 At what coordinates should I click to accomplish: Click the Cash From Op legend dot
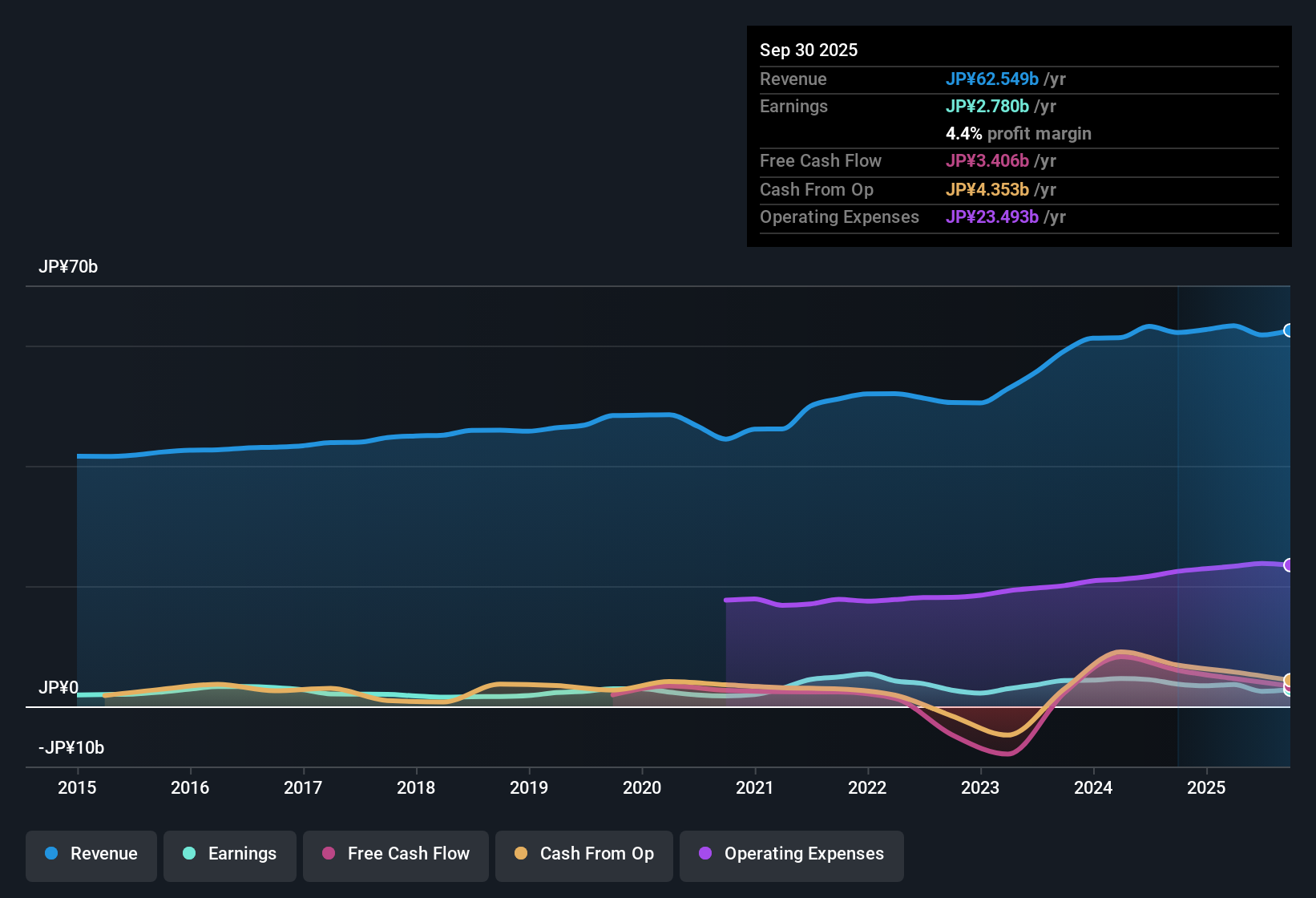tap(520, 854)
